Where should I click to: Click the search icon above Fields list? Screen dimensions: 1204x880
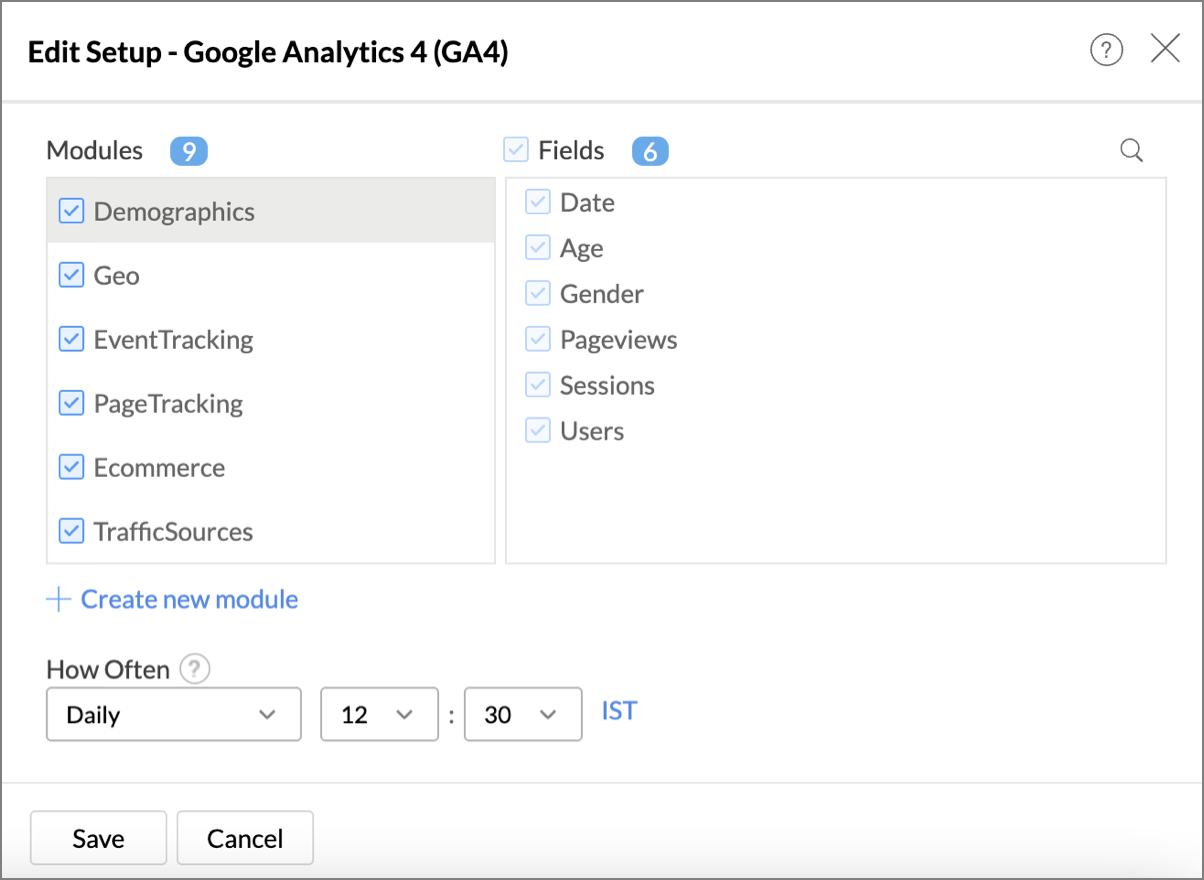point(1131,151)
